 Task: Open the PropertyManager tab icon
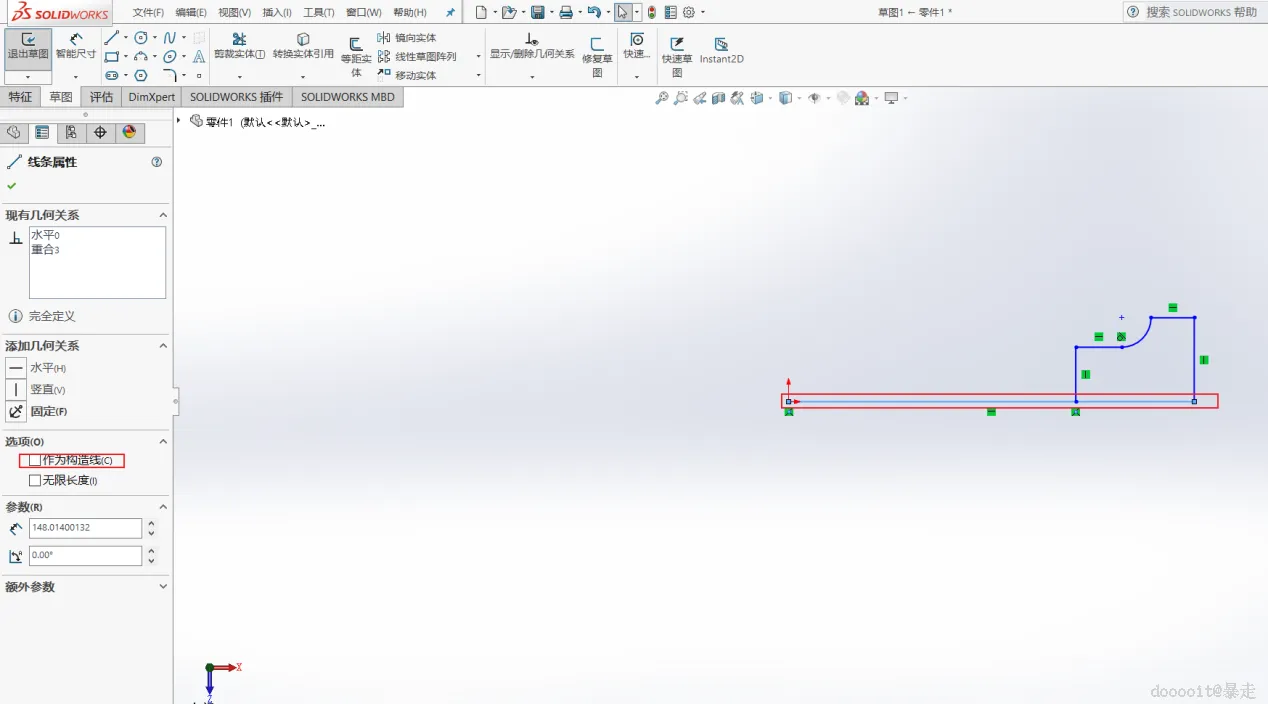[42, 132]
